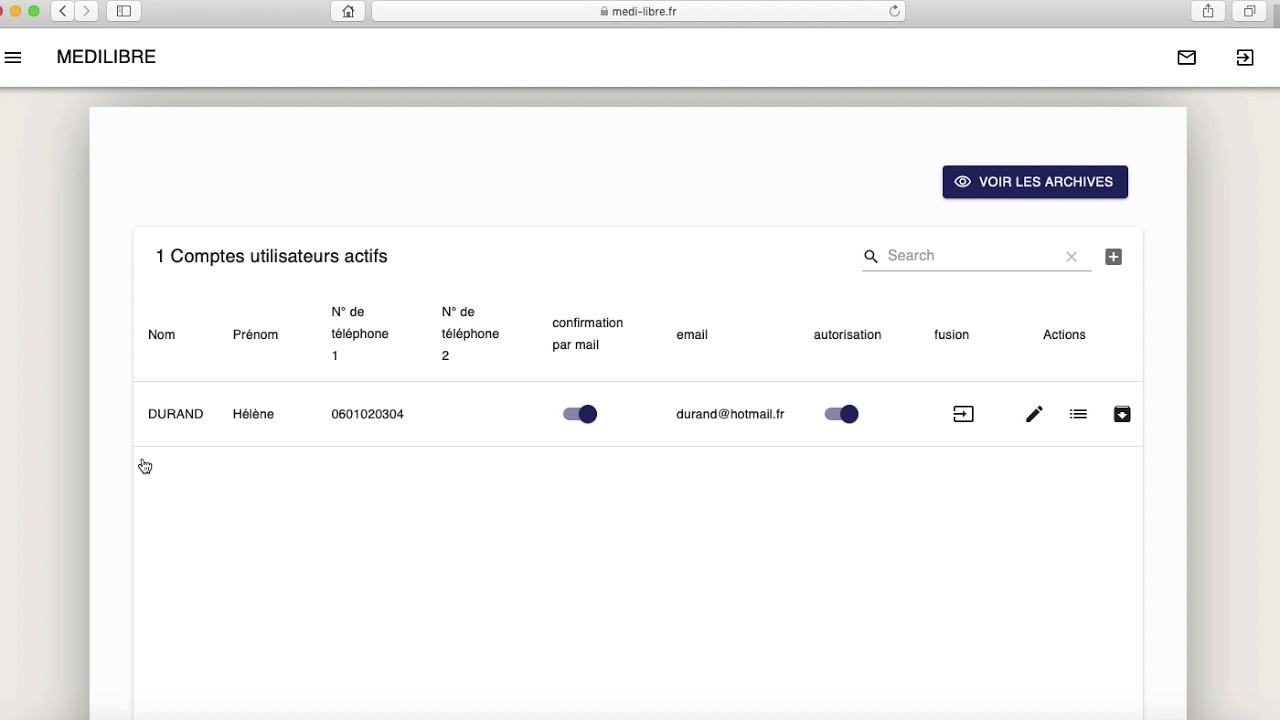This screenshot has width=1280, height=720.
Task: Go back with Safari back arrow
Action: click(63, 11)
